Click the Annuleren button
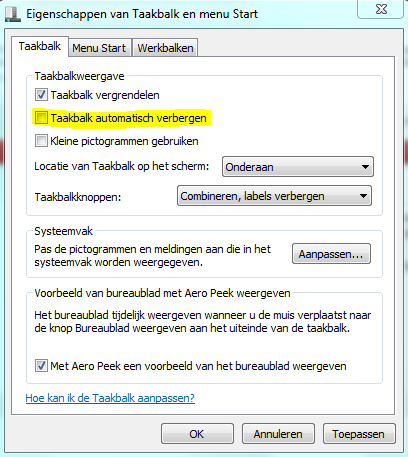The height and width of the screenshot is (457, 408). pos(278,434)
